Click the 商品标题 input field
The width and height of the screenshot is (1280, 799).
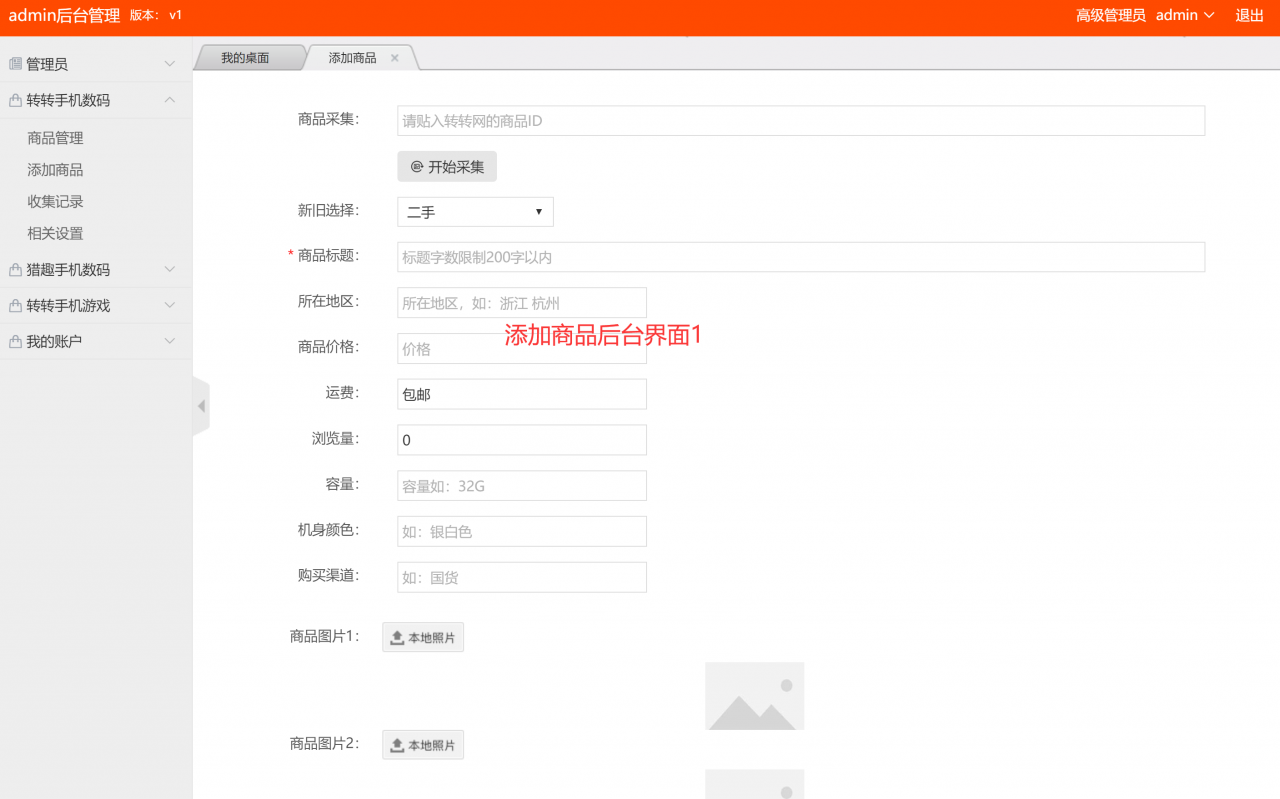(800, 257)
